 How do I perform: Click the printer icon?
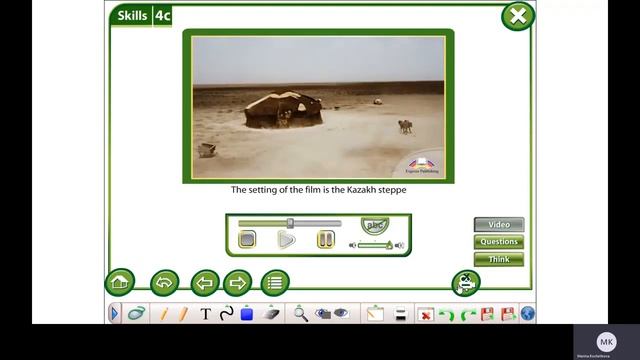[401, 314]
